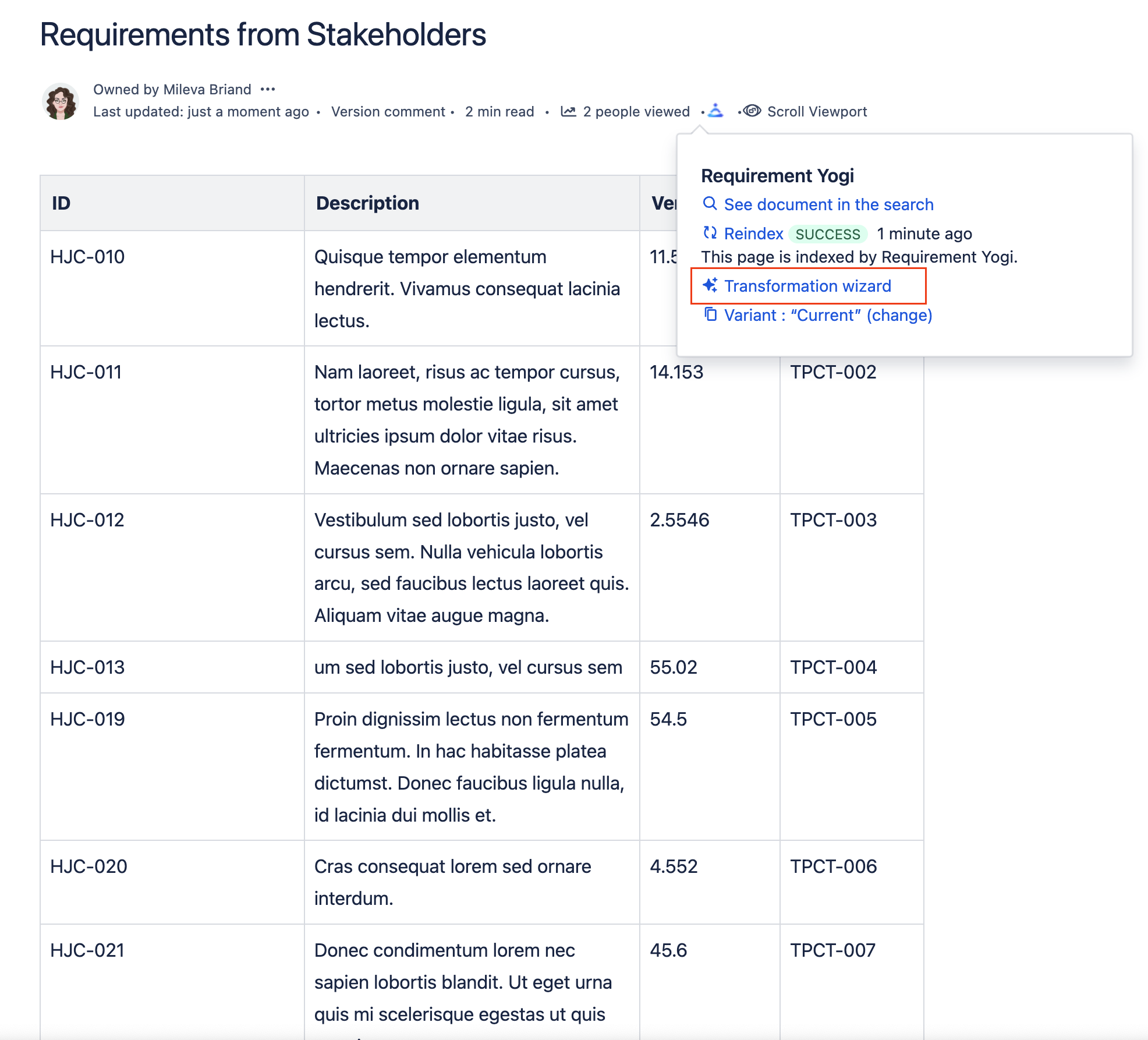Screen dimensions: 1148x1040
Task: Click the ID column header
Action: pos(61,203)
